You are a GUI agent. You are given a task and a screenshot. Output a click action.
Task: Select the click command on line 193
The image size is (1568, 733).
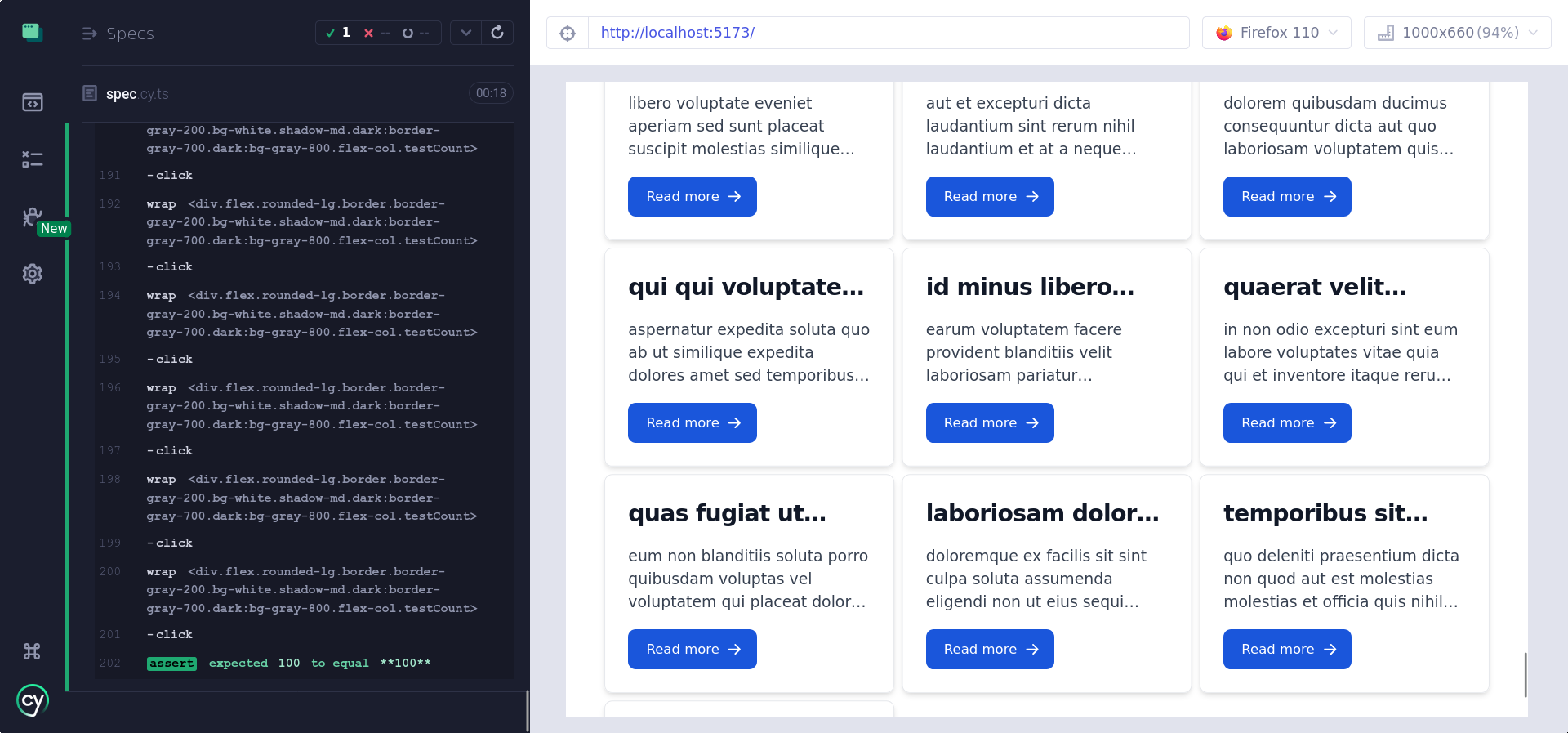pyautogui.click(x=304, y=266)
